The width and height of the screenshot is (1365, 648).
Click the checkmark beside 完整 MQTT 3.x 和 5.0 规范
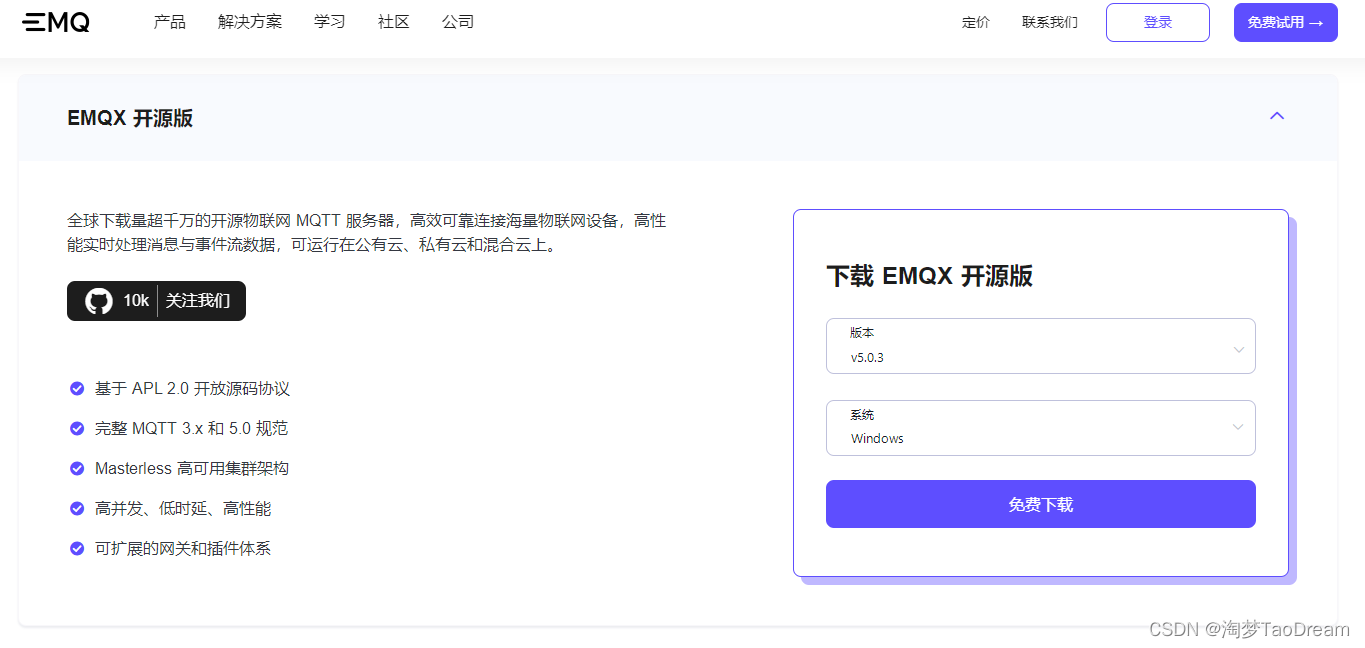77,428
